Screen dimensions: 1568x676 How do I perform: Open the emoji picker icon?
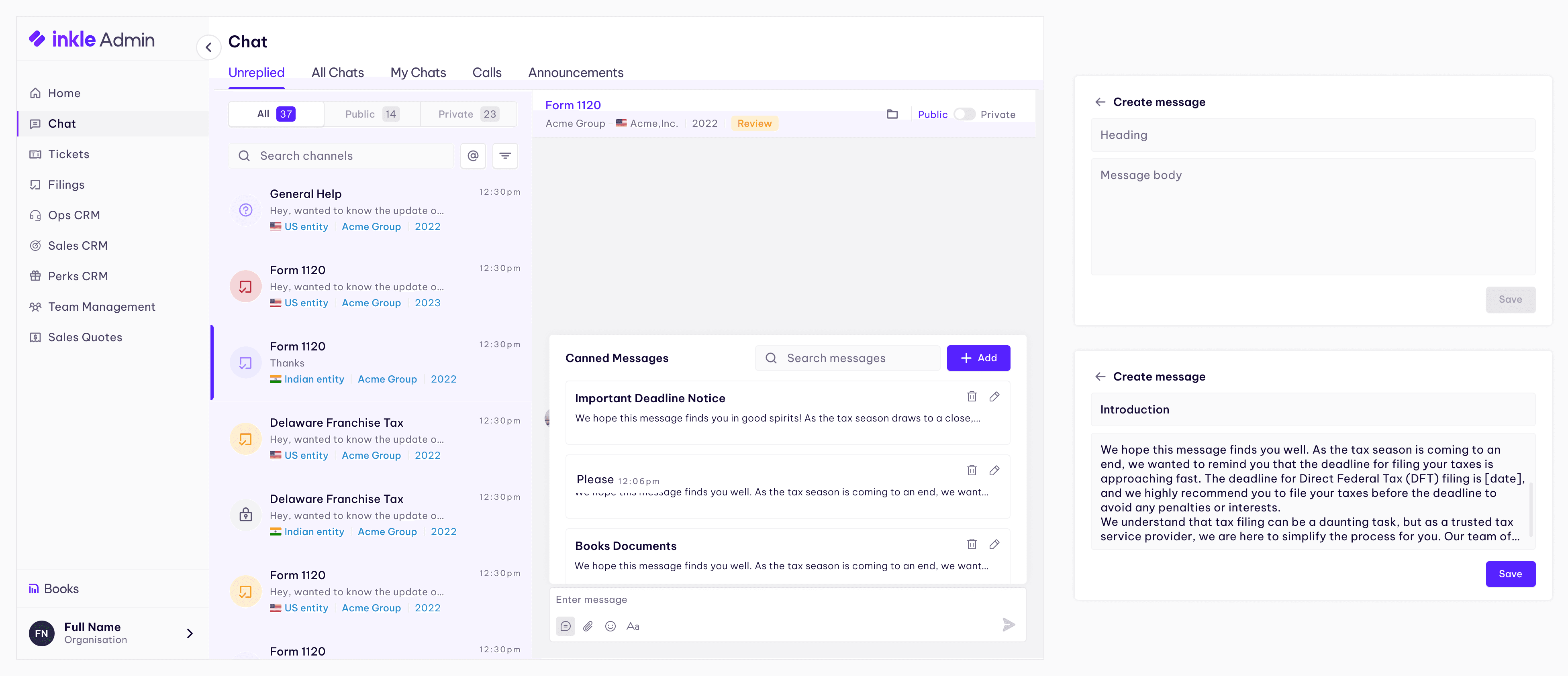tap(610, 626)
